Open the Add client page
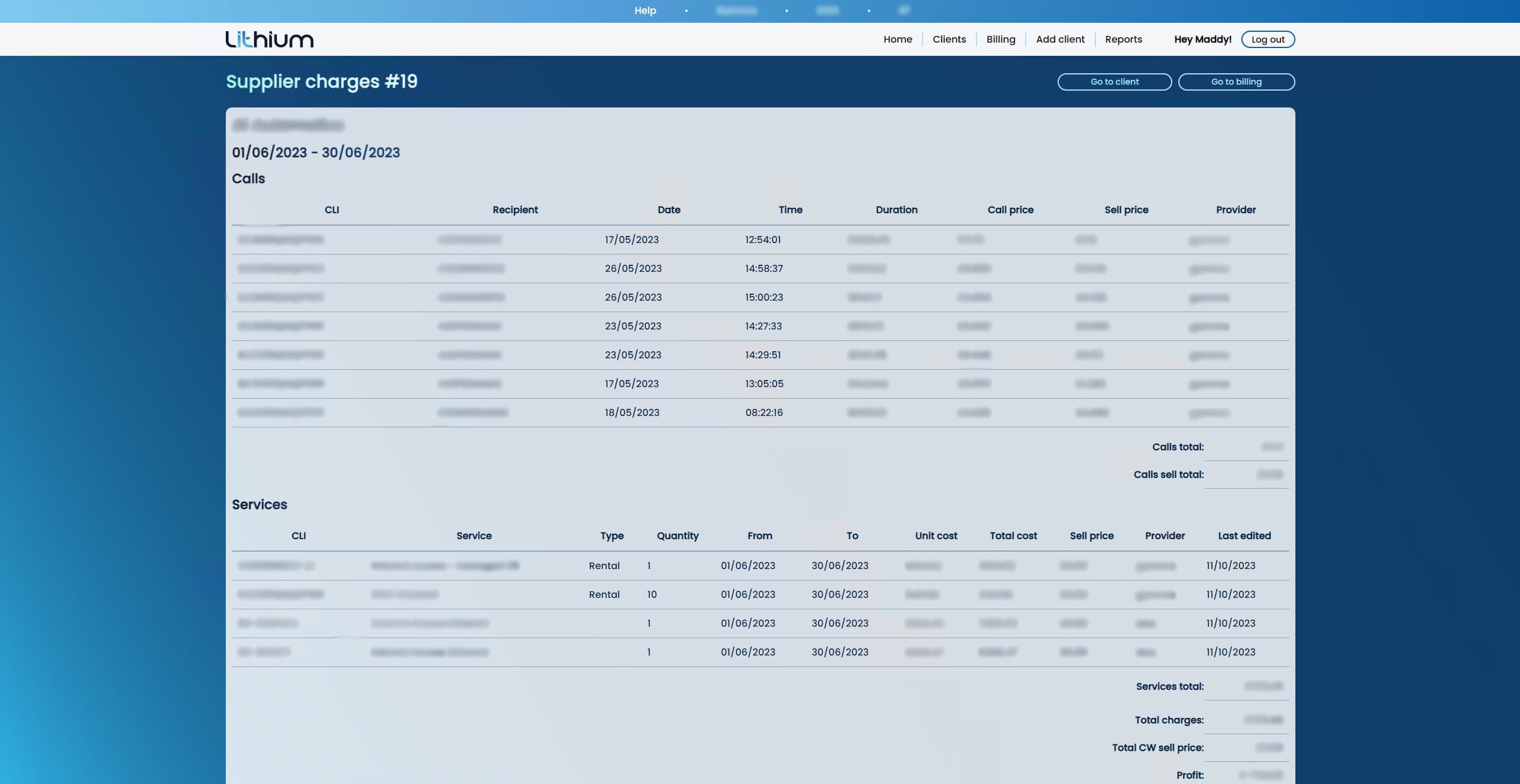1520x784 pixels. tap(1060, 39)
